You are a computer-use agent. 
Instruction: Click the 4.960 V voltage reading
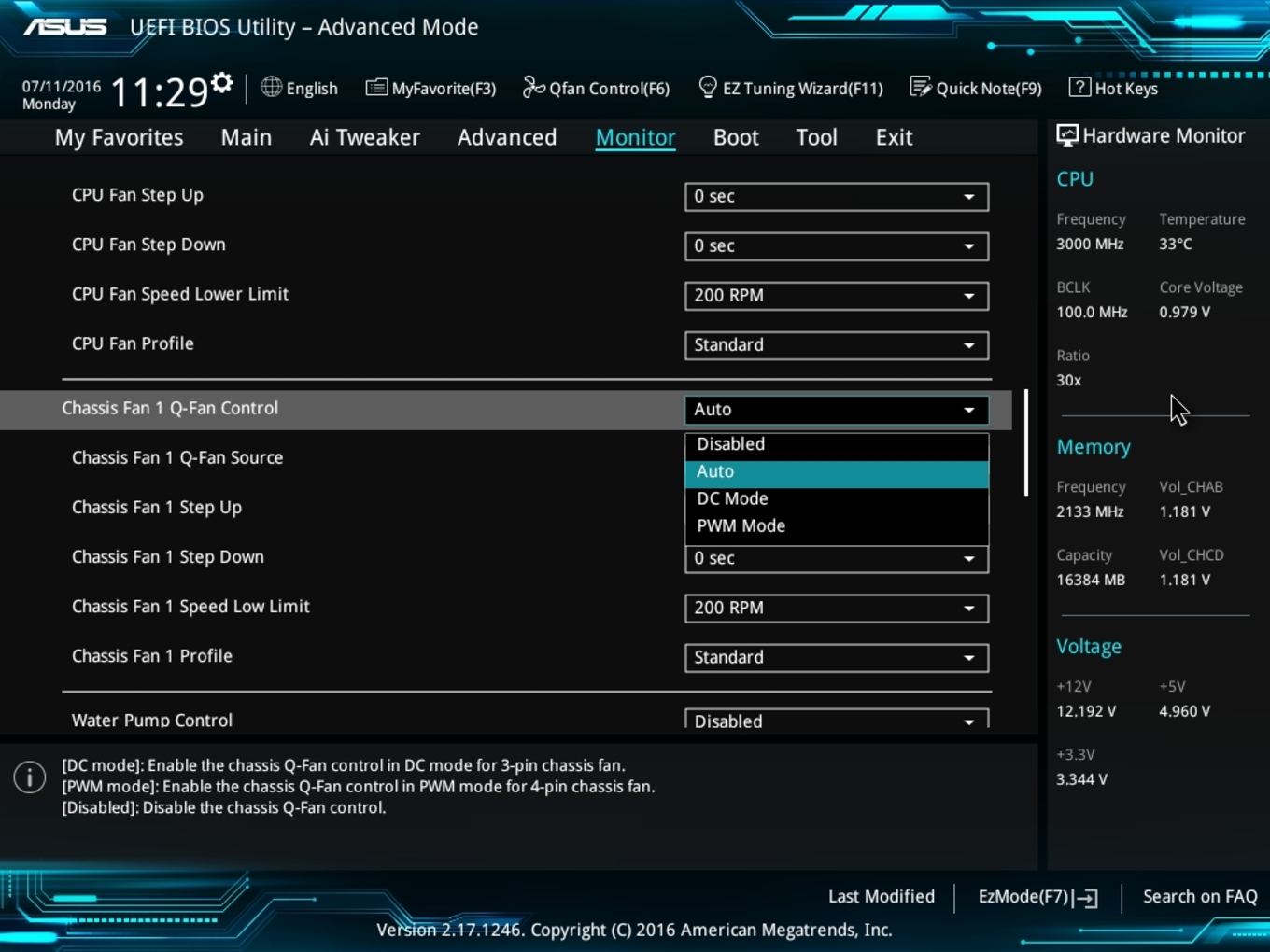click(x=1184, y=711)
